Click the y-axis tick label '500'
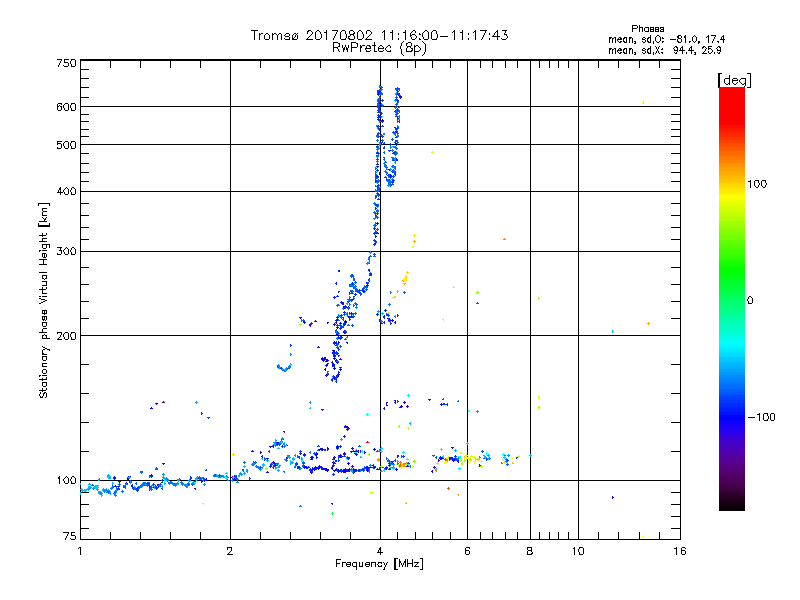 [66, 145]
